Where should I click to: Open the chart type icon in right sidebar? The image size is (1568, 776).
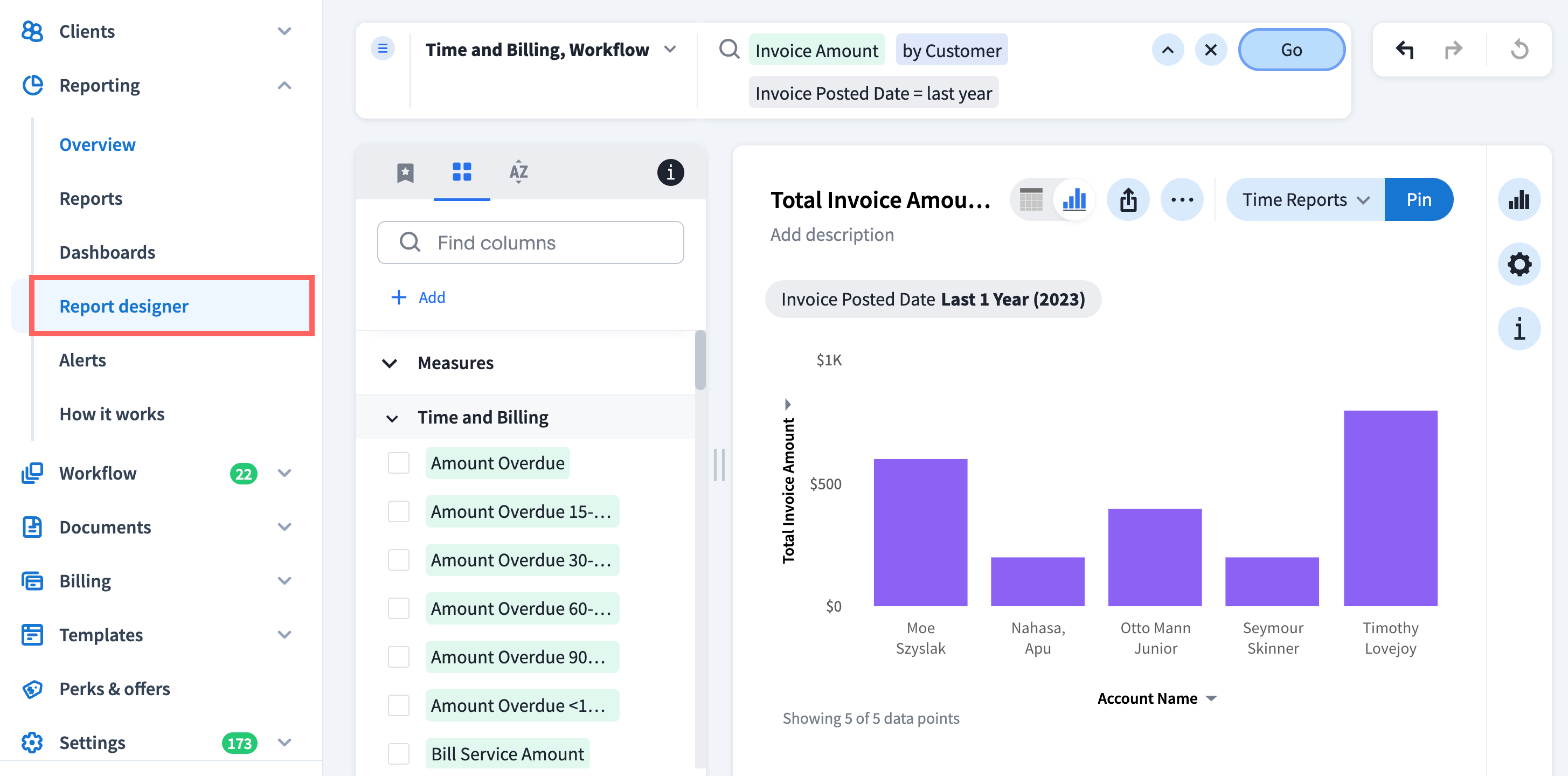[1518, 199]
